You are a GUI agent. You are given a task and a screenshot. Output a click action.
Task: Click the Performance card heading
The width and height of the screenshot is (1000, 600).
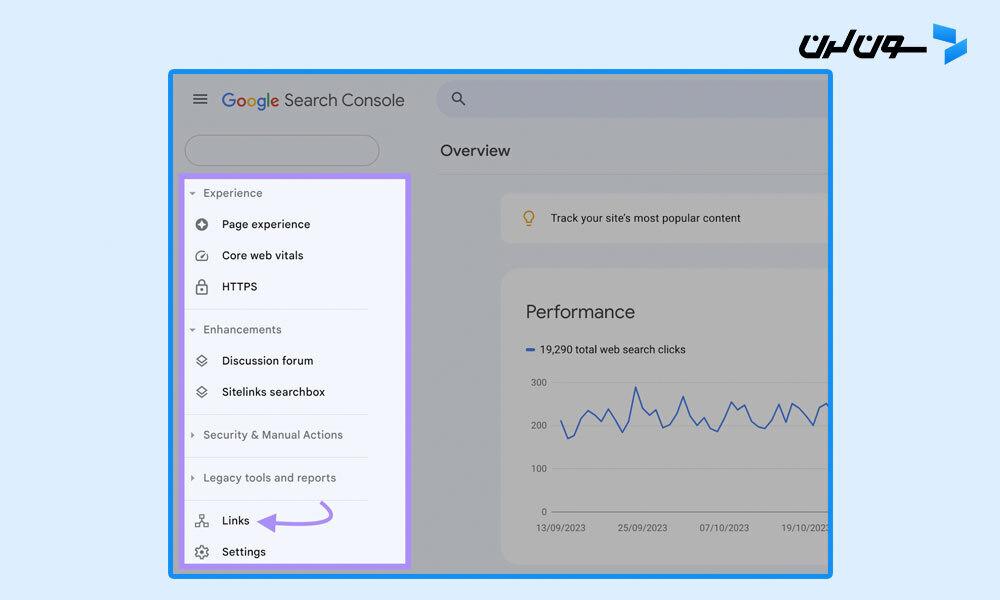(x=580, y=312)
